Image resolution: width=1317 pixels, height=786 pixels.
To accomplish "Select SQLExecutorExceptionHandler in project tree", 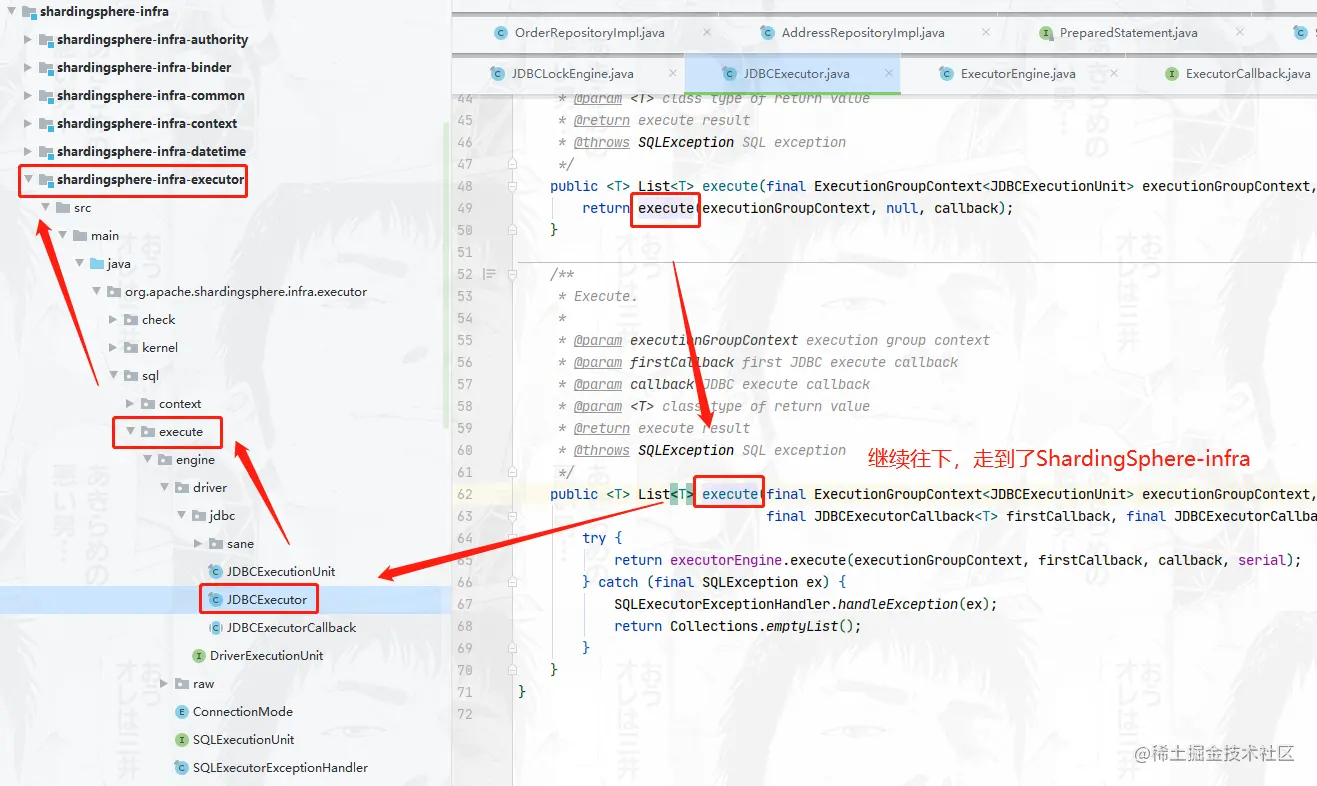I will click(x=280, y=768).
